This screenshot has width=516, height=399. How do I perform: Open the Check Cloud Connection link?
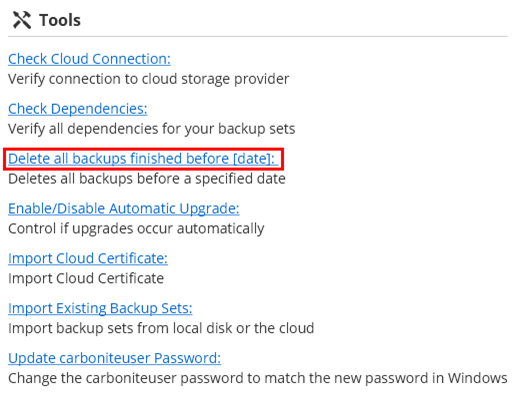pyautogui.click(x=89, y=59)
